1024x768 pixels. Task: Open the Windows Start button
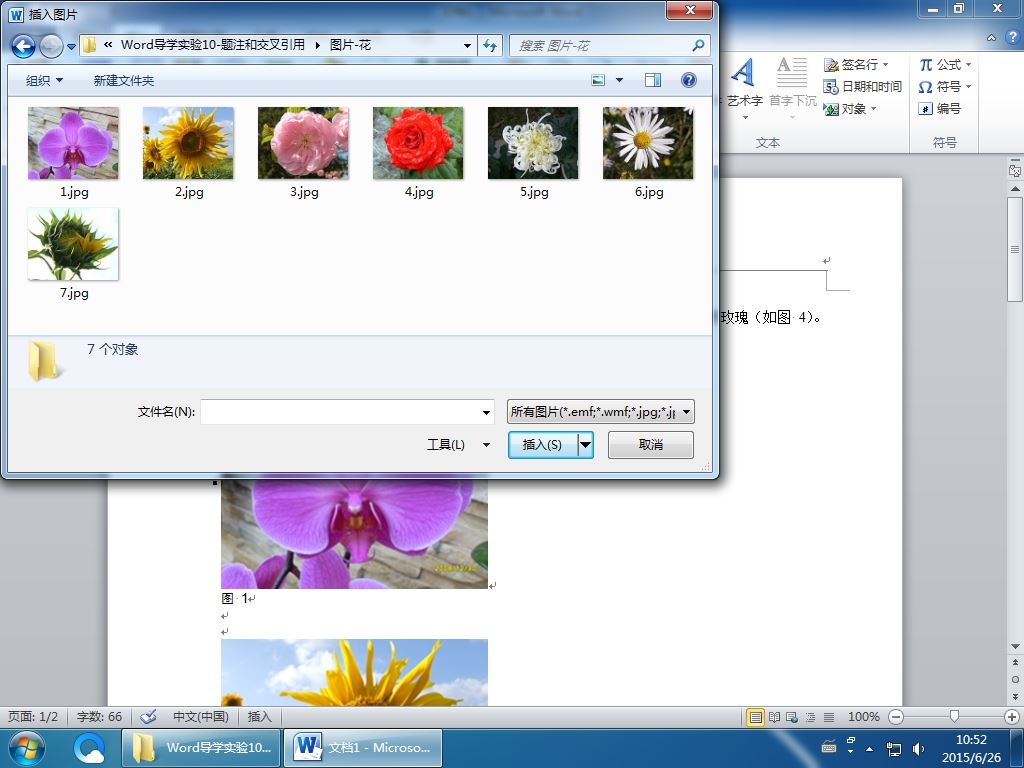(x=27, y=748)
